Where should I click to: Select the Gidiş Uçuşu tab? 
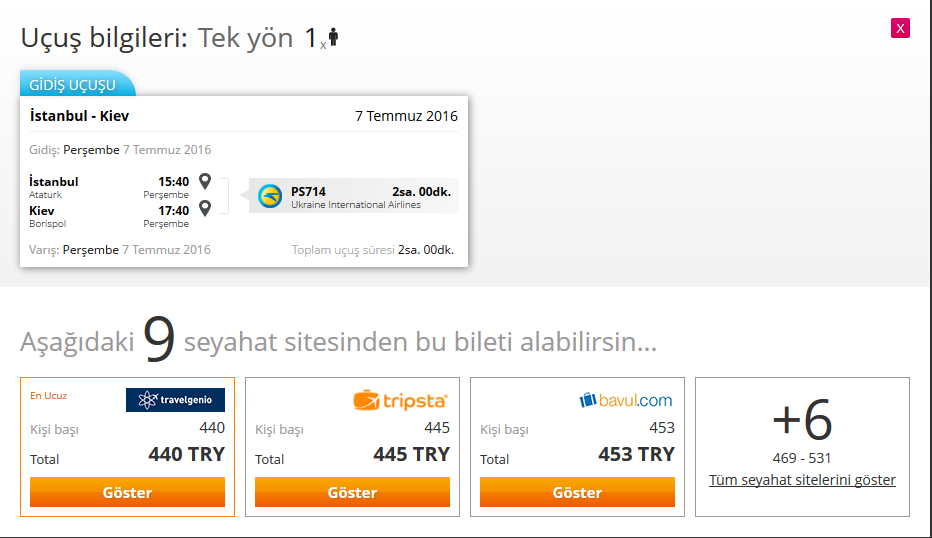(73, 85)
